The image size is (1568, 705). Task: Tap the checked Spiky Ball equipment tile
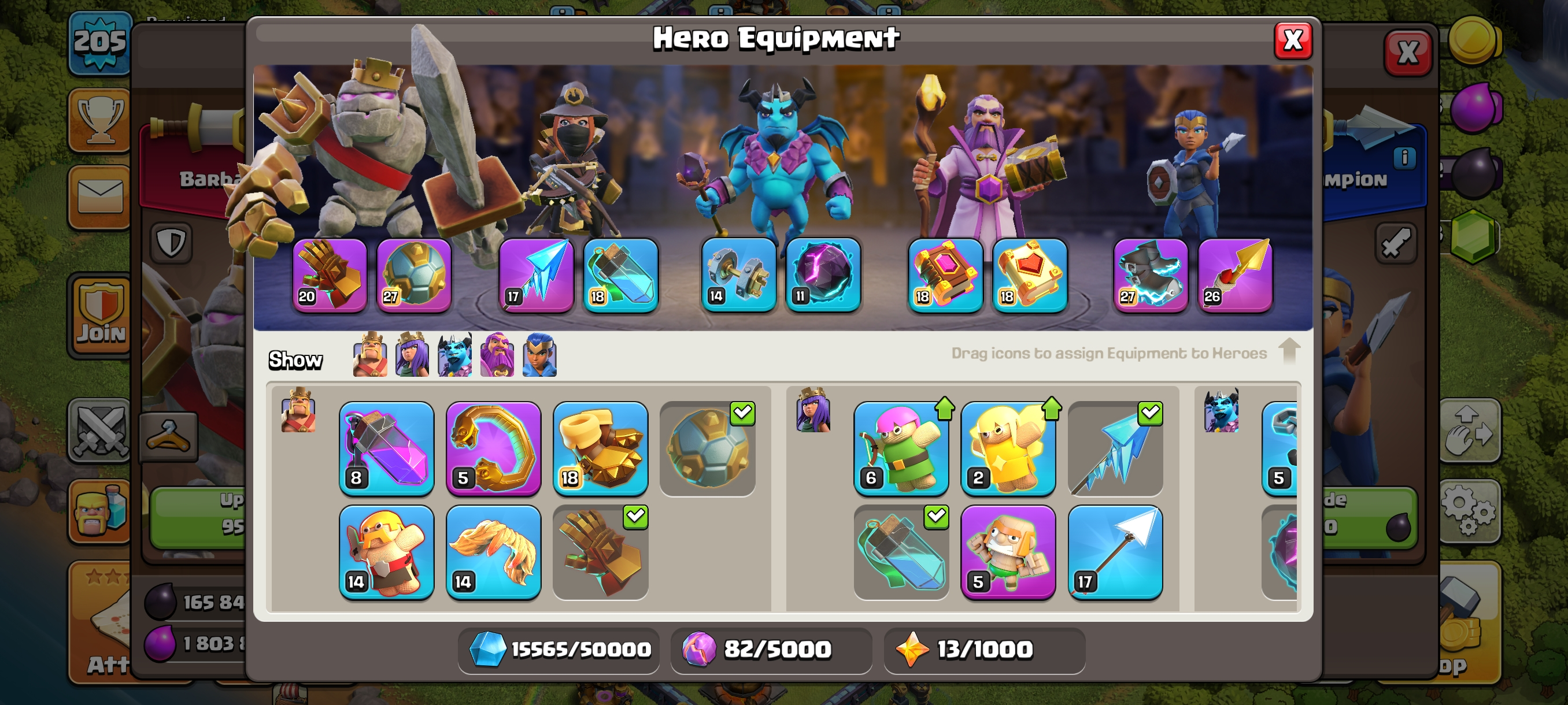coord(707,448)
